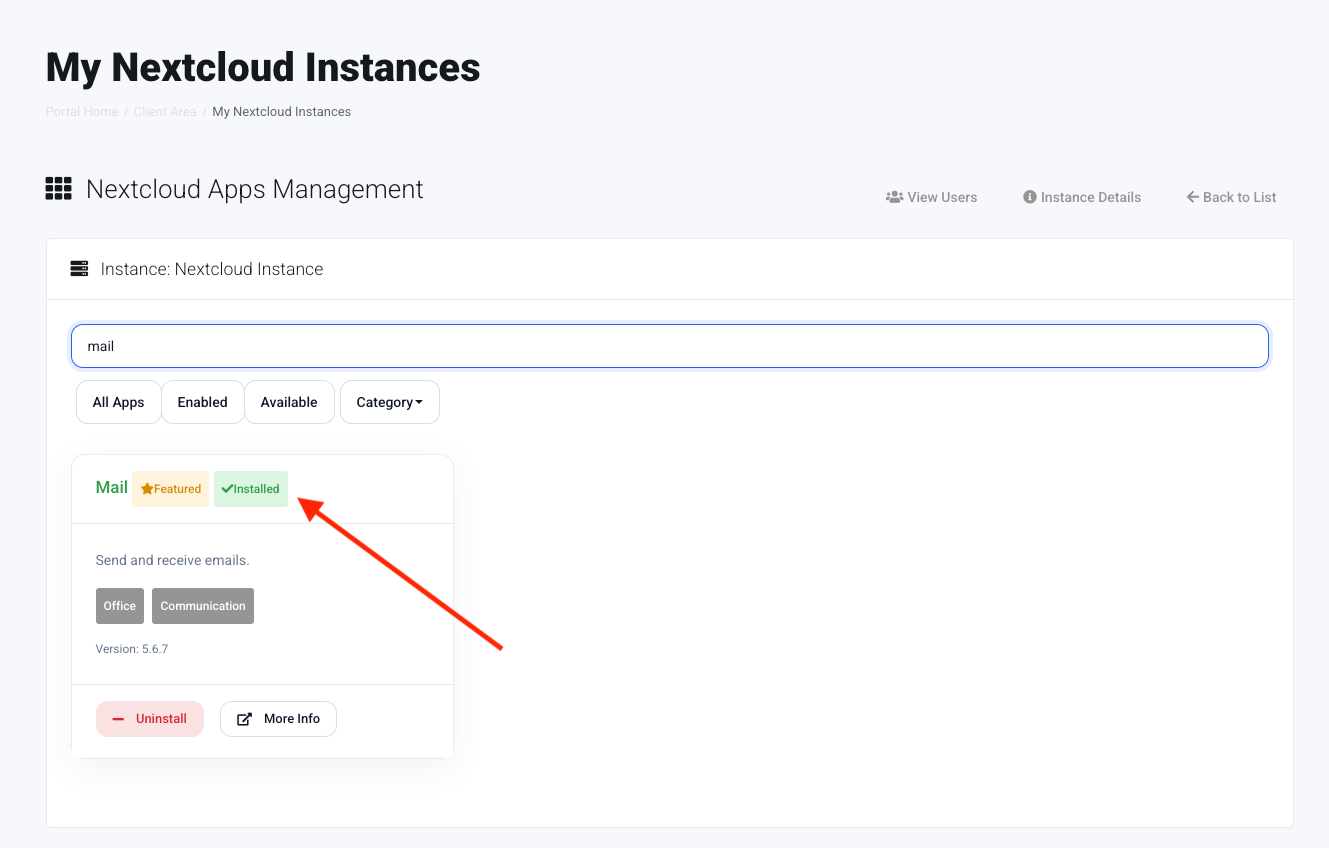Click the "Version: 5.6.7" text
Viewport: 1329px width, 848px height.
pyautogui.click(x=132, y=649)
